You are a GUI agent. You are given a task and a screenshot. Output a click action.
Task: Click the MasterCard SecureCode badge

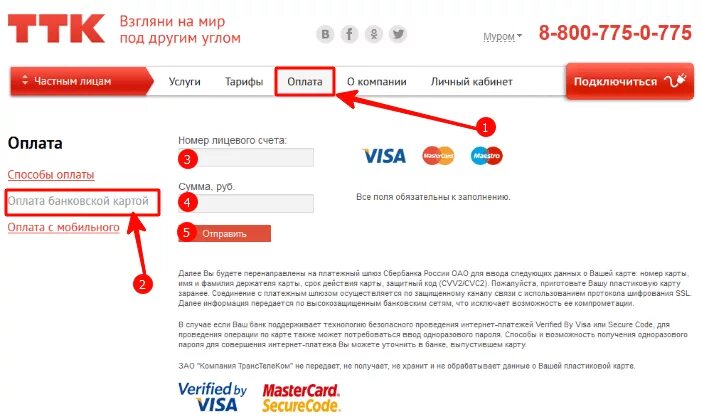[301, 397]
